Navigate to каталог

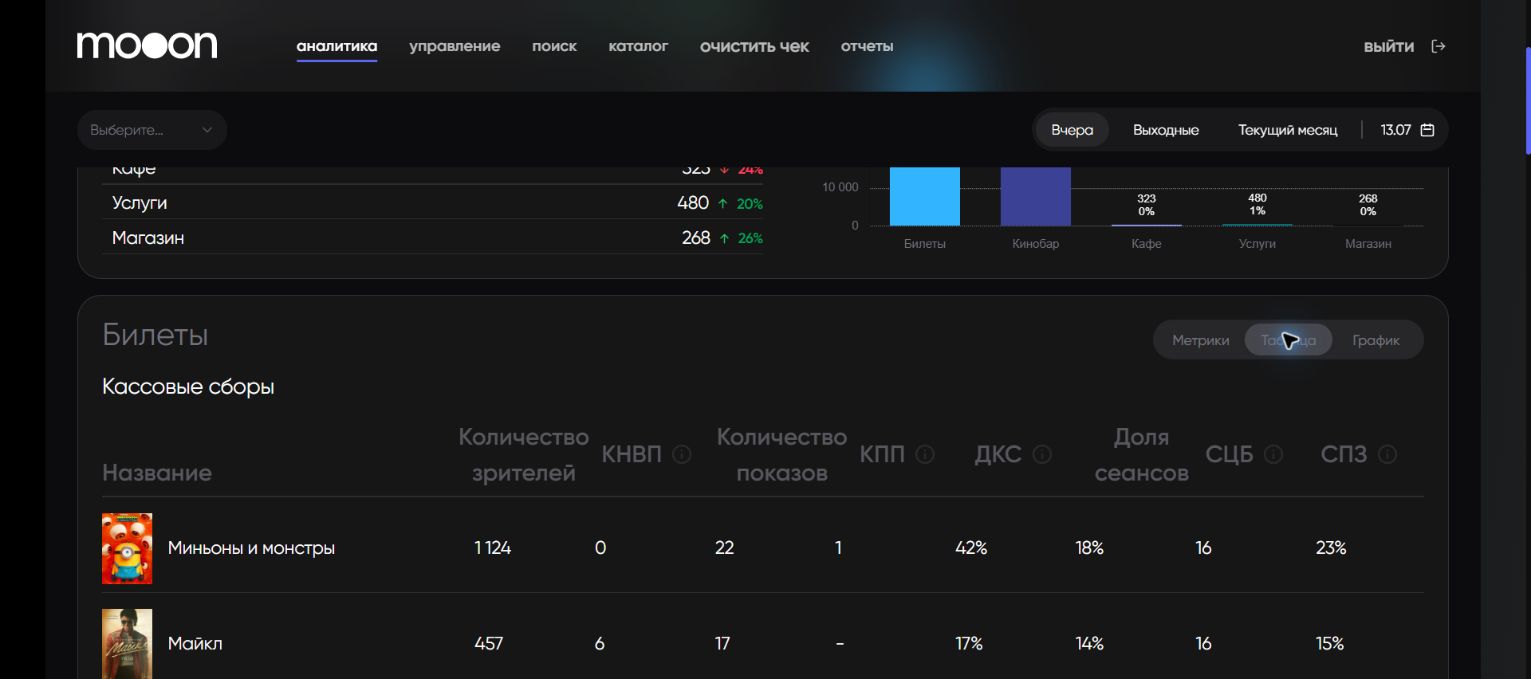[638, 46]
